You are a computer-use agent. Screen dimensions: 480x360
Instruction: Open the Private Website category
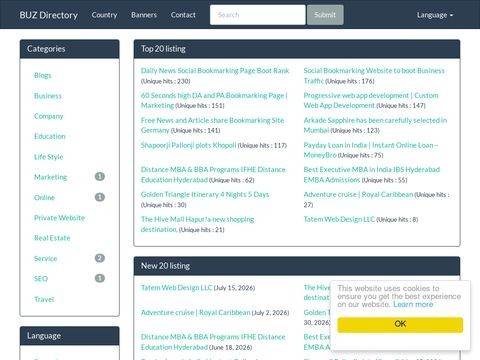click(59, 218)
